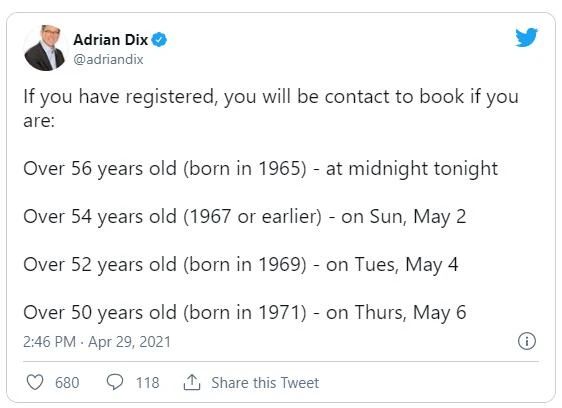Click the 'Over 56 years old' text
The height and width of the screenshot is (408, 562).
pyautogui.click(x=100, y=169)
